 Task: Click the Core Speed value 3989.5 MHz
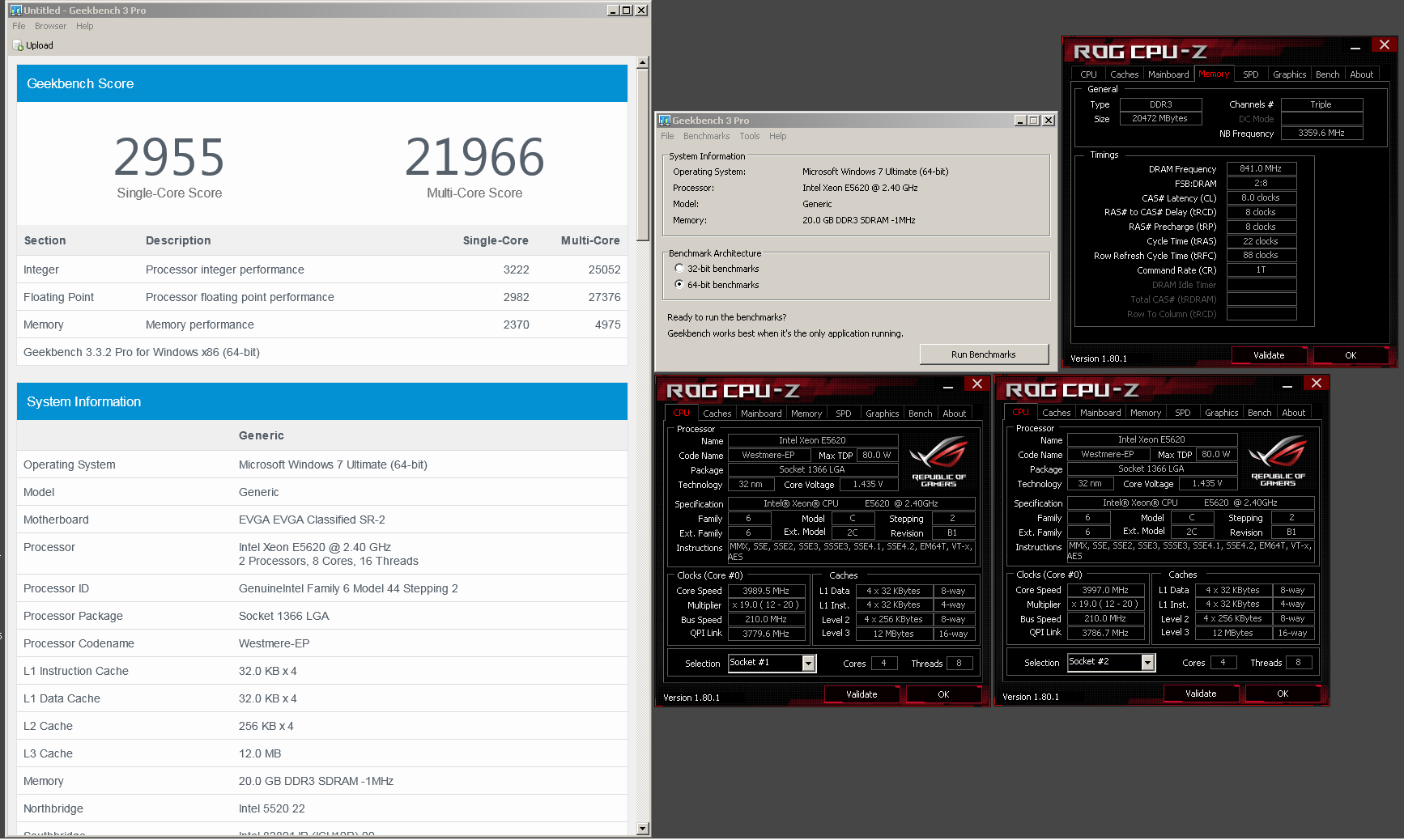tap(766, 592)
